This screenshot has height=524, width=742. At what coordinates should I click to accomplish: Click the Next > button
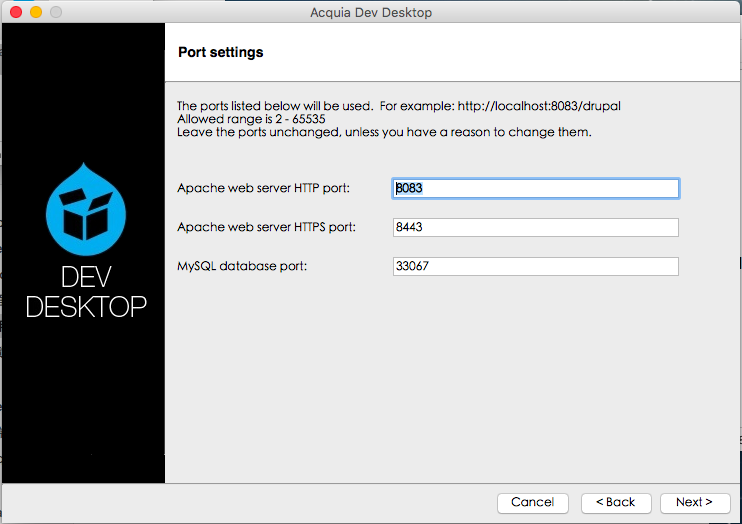click(695, 503)
